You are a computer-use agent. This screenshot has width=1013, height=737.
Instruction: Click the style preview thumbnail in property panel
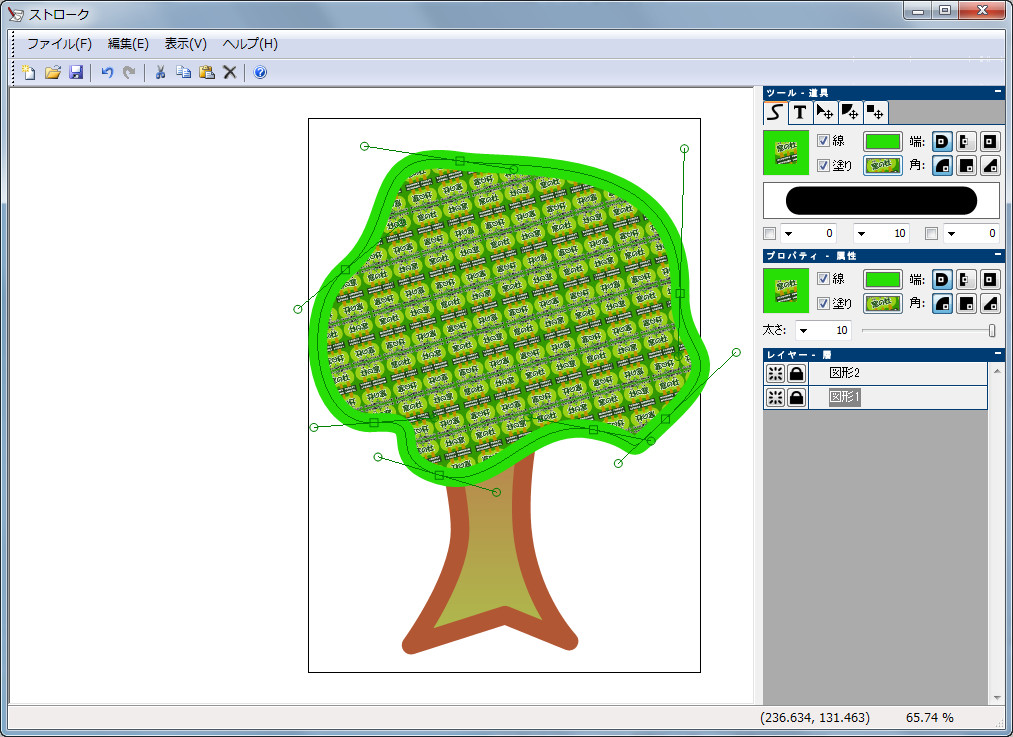(x=786, y=291)
